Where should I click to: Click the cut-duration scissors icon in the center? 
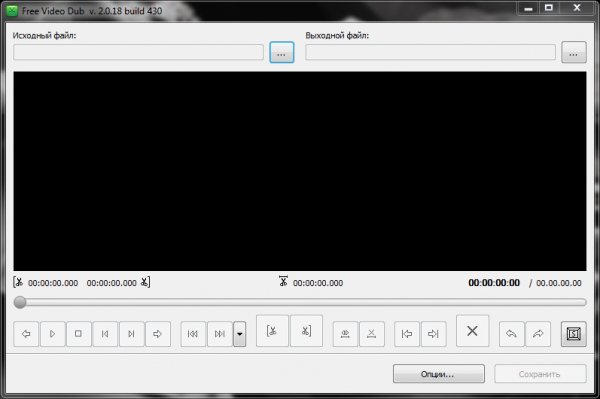(283, 281)
